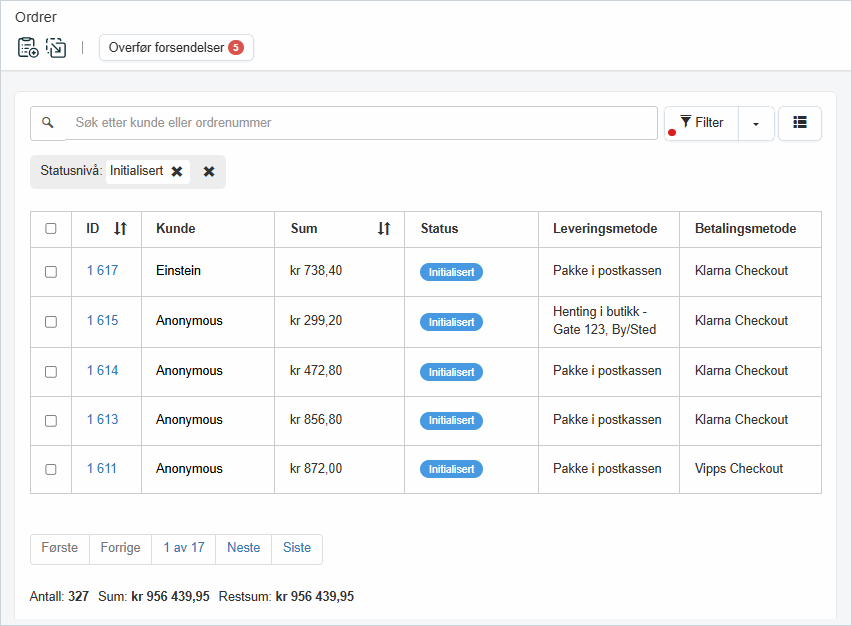This screenshot has height=626, width=852.
Task: Toggle the select-all orders checkbox
Action: pos(51,229)
